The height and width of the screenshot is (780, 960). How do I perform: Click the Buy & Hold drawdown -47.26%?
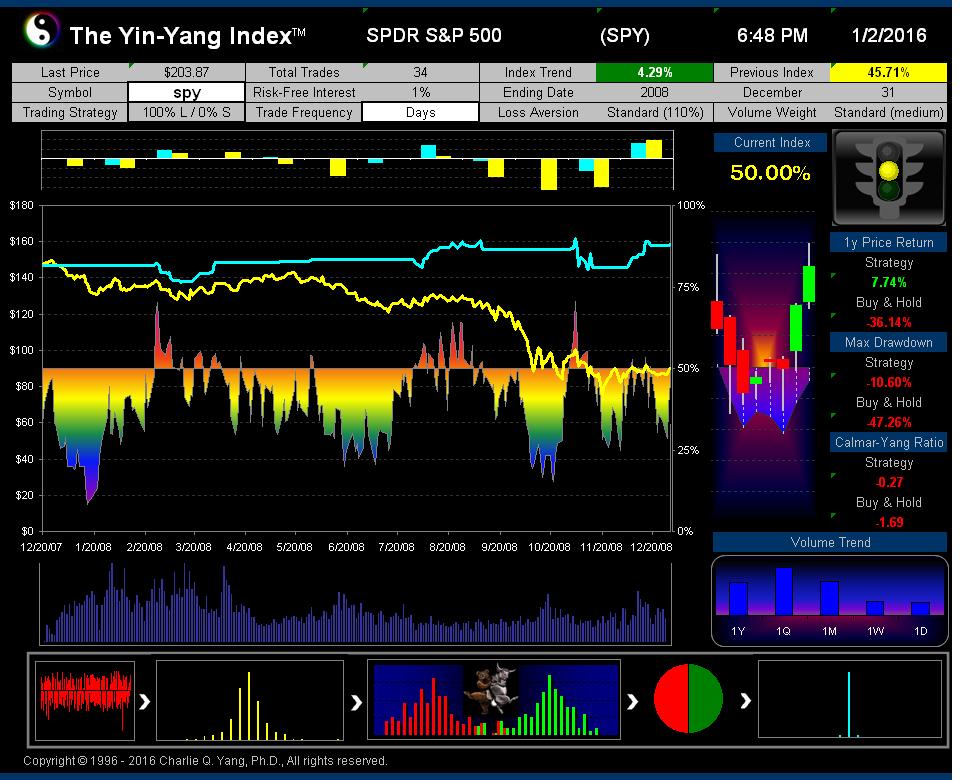888,422
